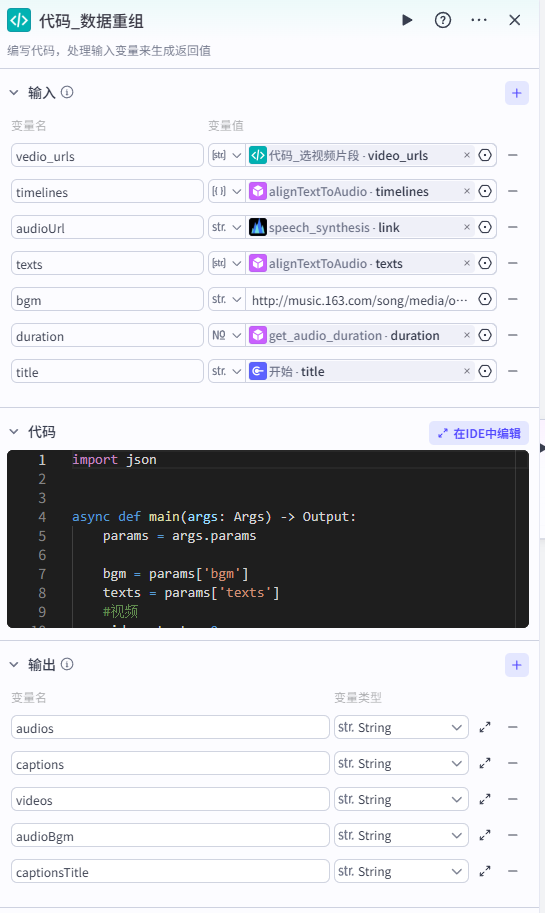Viewport: 545px width, 913px height.
Task: Click the 代码_数据重组 node title
Action: [x=91, y=22]
